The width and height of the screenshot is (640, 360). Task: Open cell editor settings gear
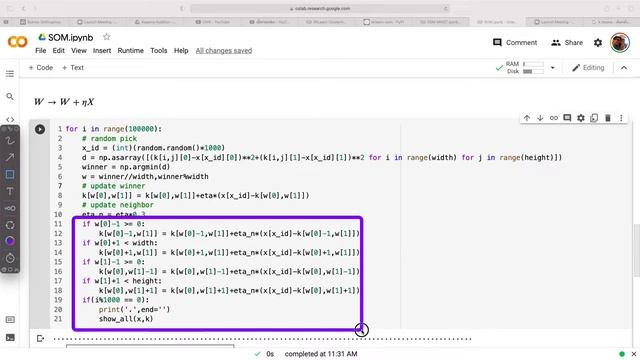[x=581, y=118]
